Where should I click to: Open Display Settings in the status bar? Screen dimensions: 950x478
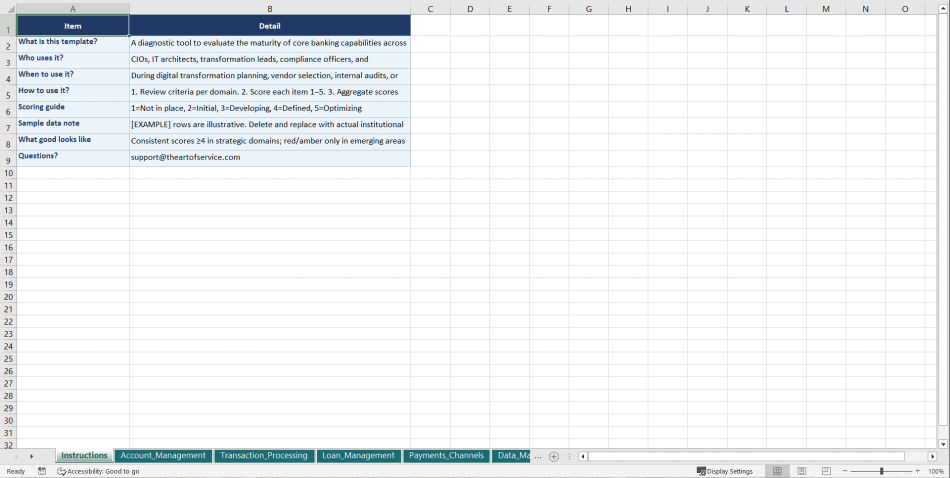point(725,471)
